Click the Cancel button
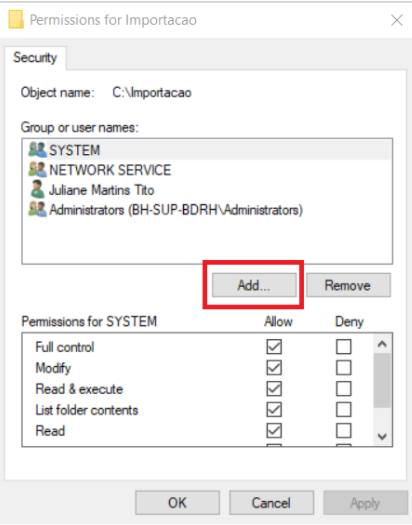The image size is (412, 525). 271,503
